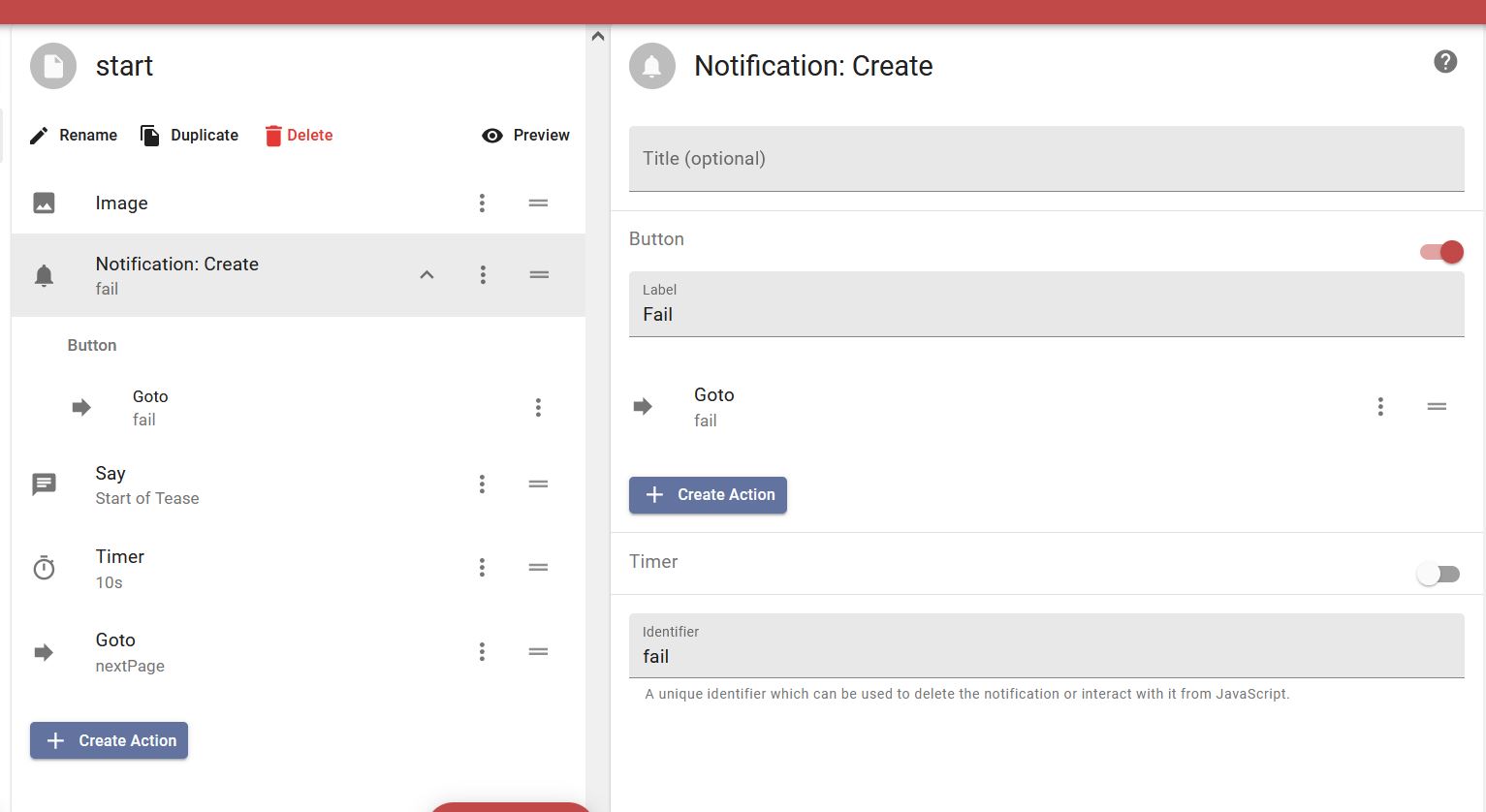Click the page document icon beside start

click(53, 66)
